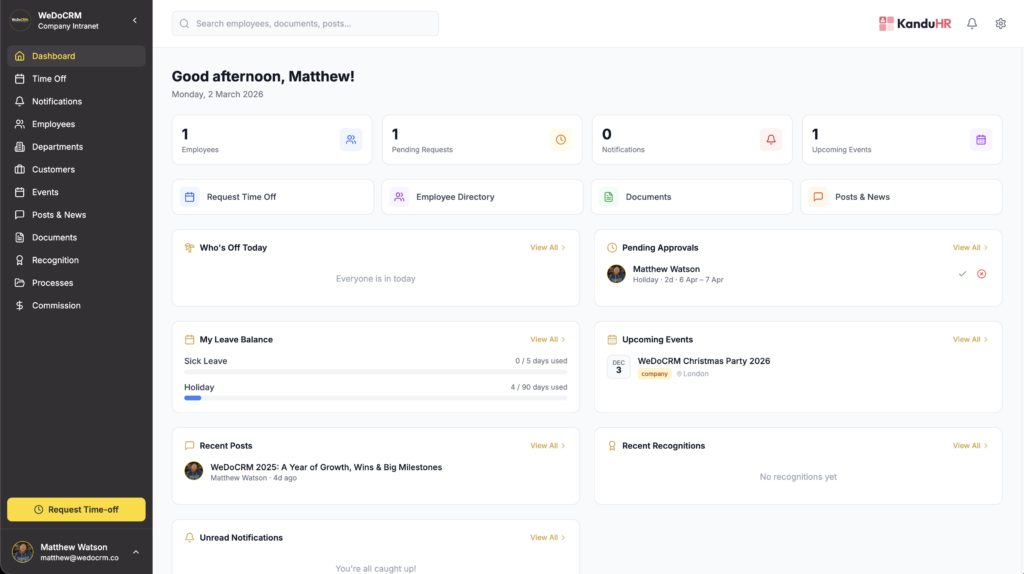Screen dimensions: 1024x574
Task: Click the search employees input field
Action: pyautogui.click(x=305, y=23)
